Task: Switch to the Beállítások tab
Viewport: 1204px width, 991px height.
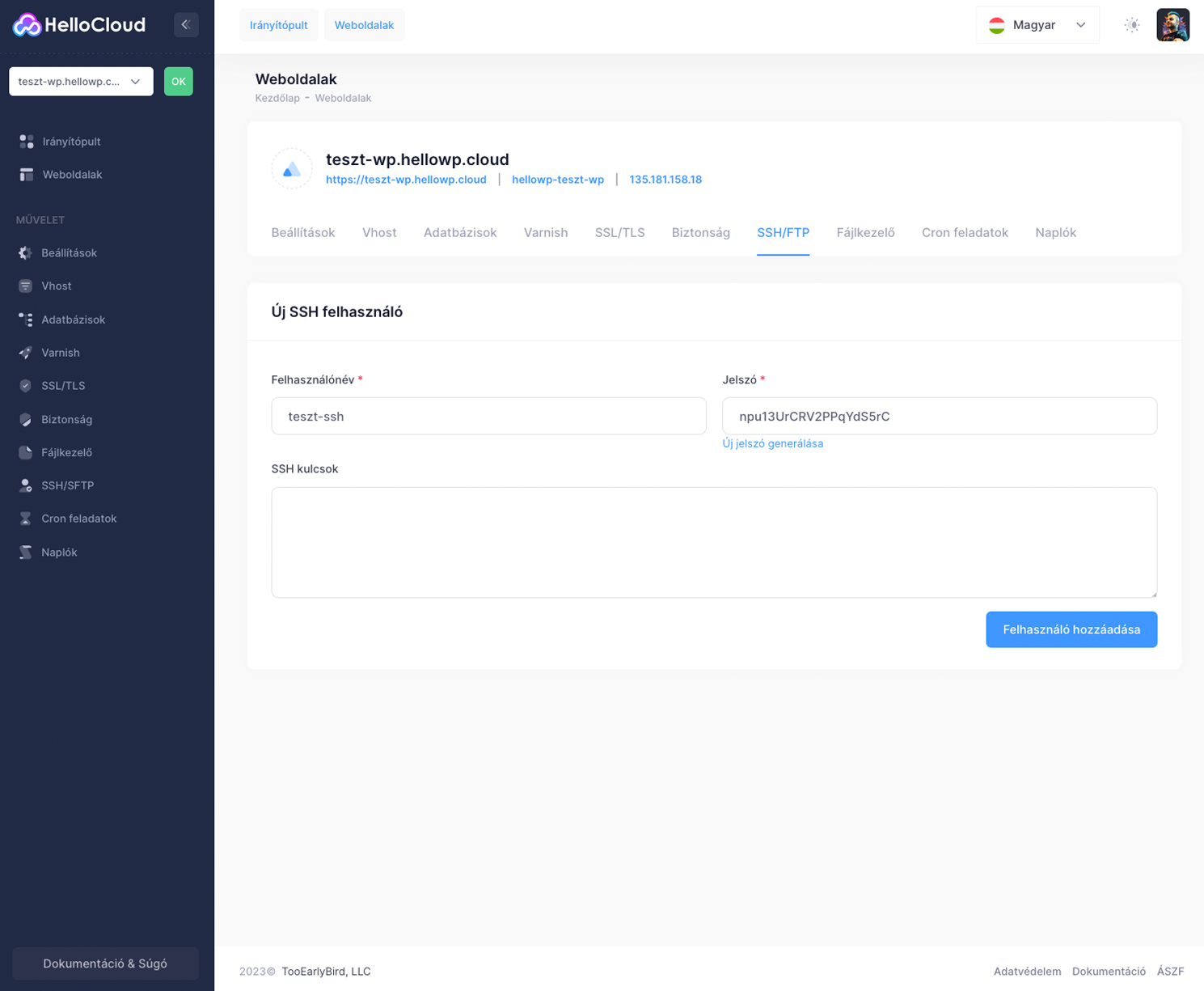Action: [303, 233]
